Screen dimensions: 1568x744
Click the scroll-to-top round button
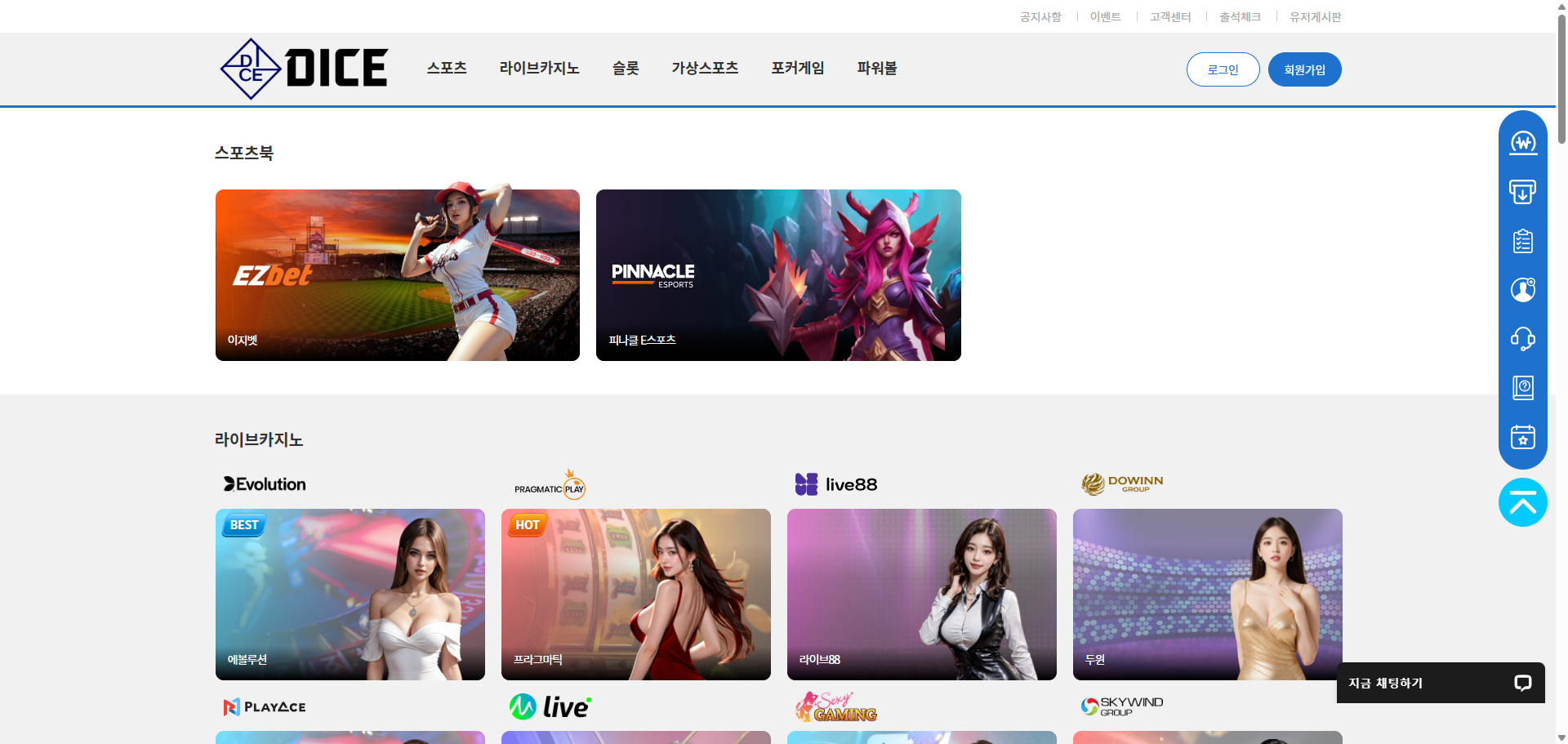pos(1523,502)
